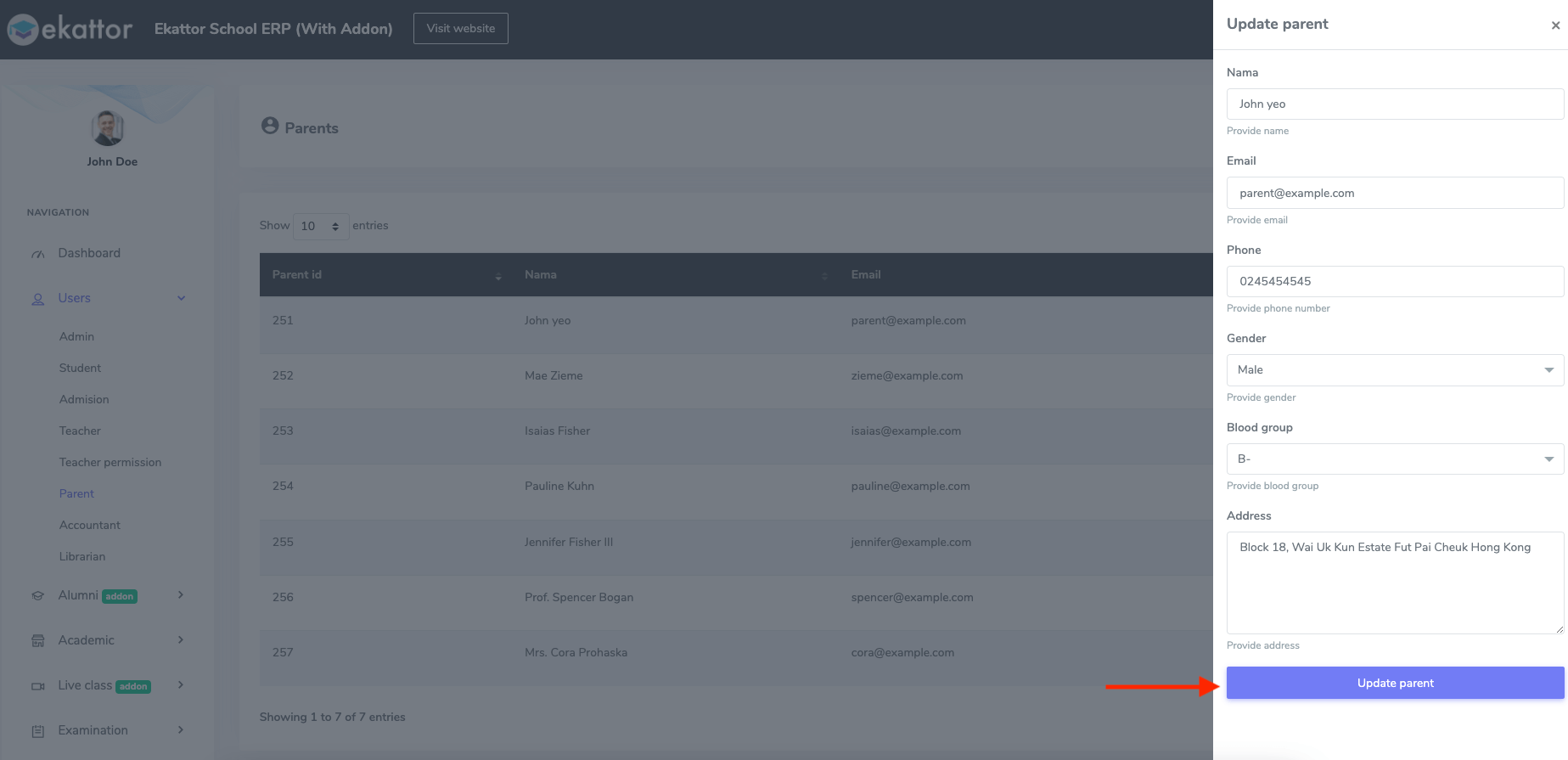Screen dimensions: 1568x760
Task: Open the Gender dropdown
Action: 1394,370
